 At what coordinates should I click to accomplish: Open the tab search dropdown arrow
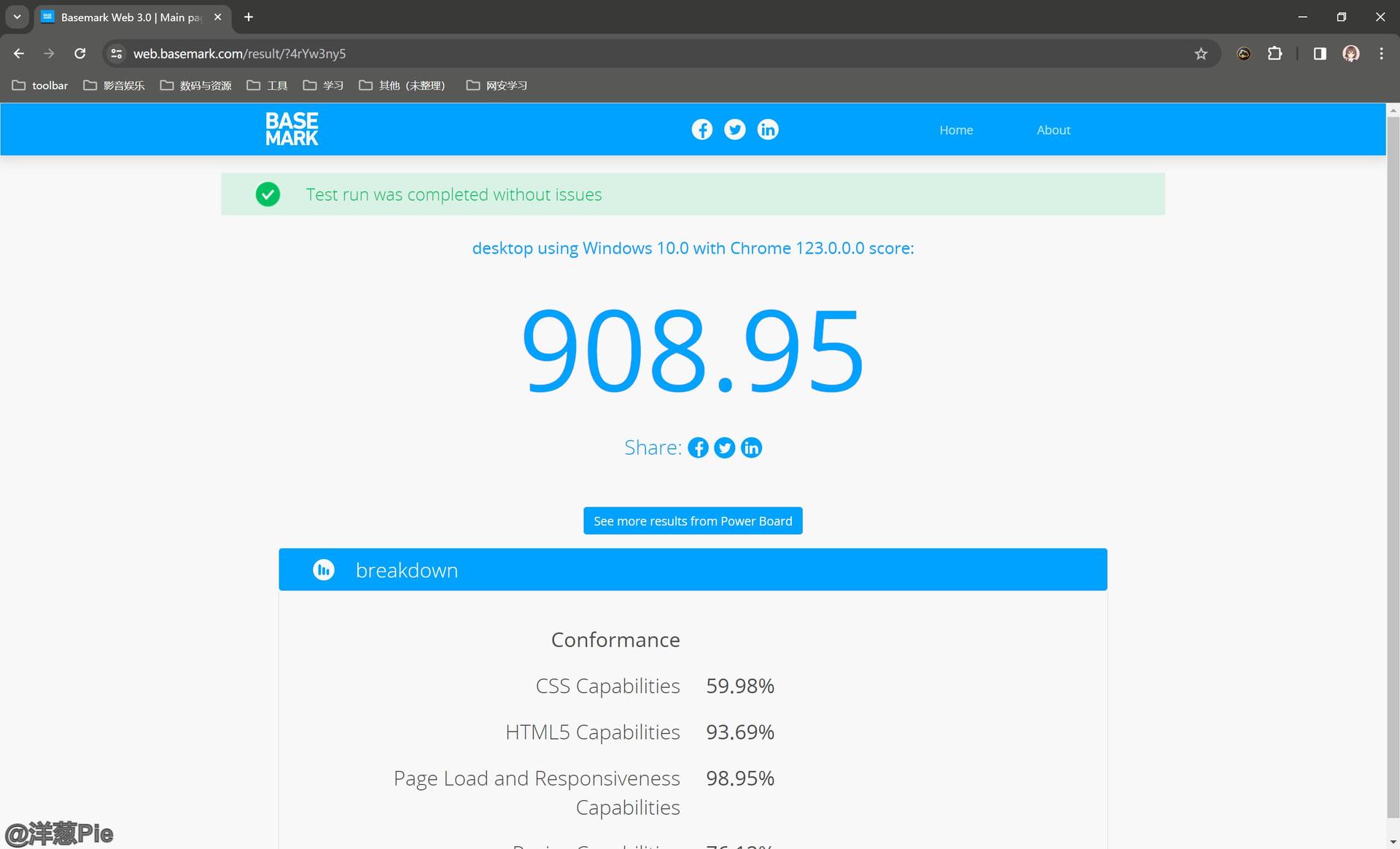pos(17,17)
